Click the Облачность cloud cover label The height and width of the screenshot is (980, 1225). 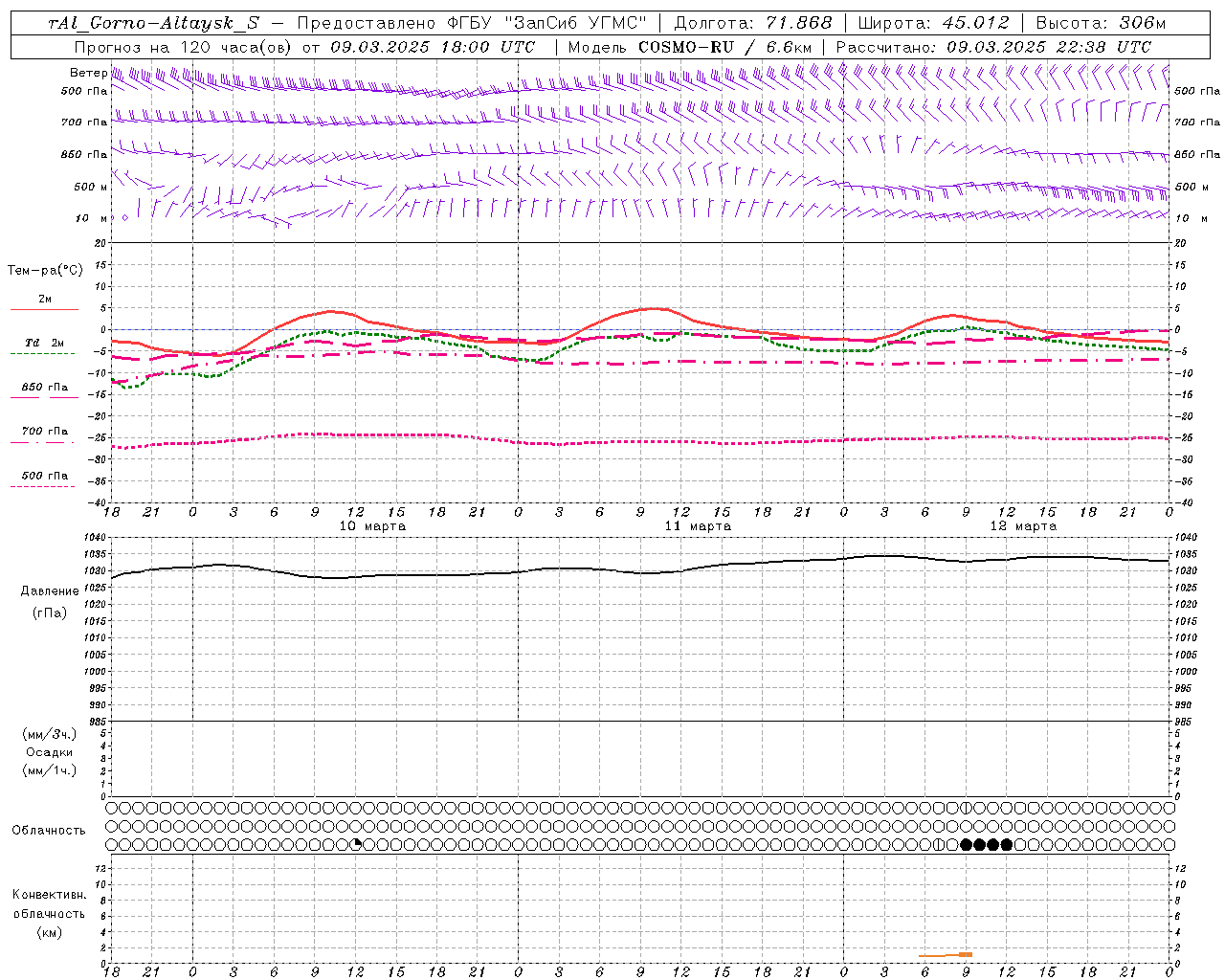[x=49, y=830]
